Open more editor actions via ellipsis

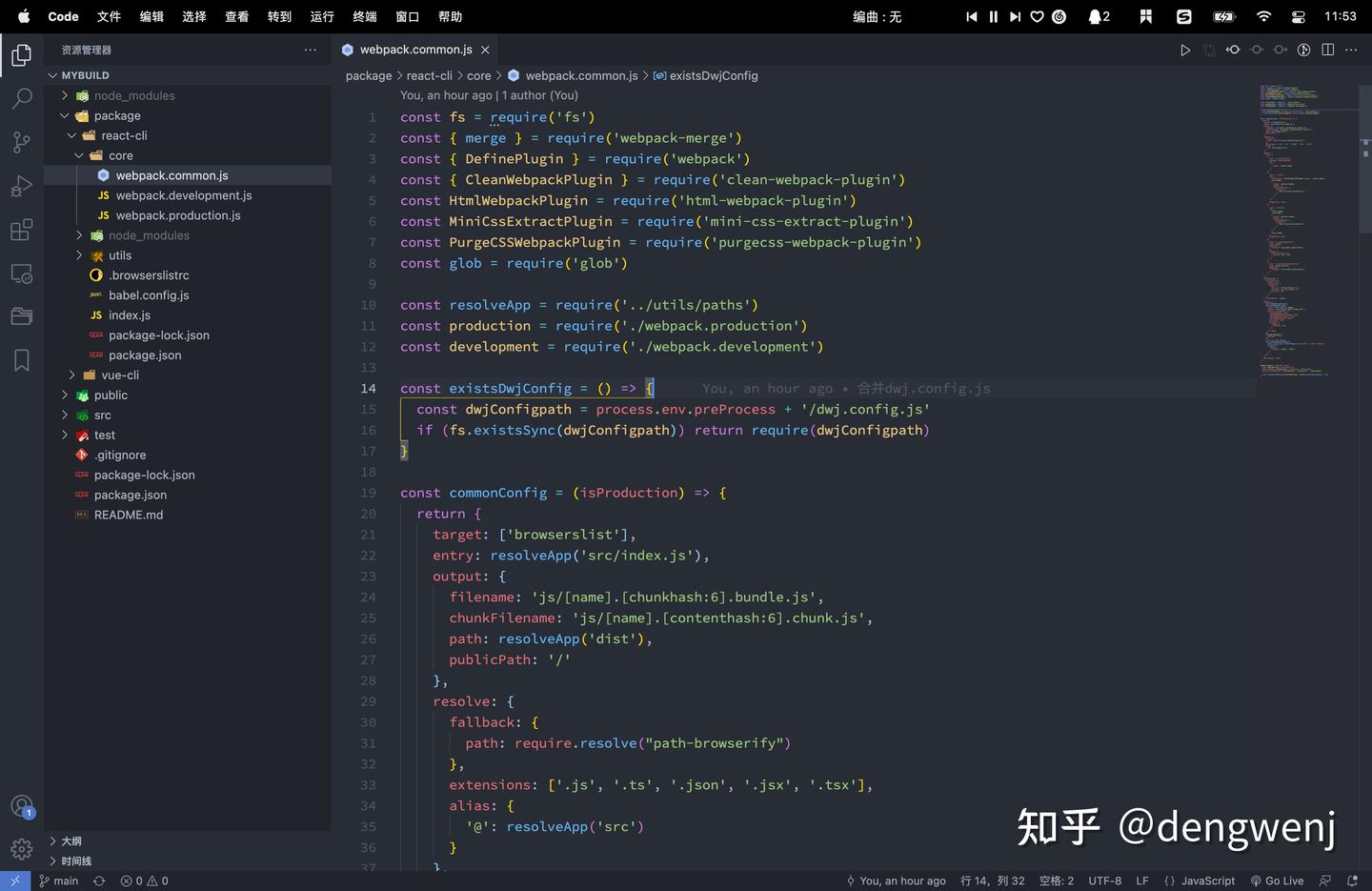tap(1351, 50)
